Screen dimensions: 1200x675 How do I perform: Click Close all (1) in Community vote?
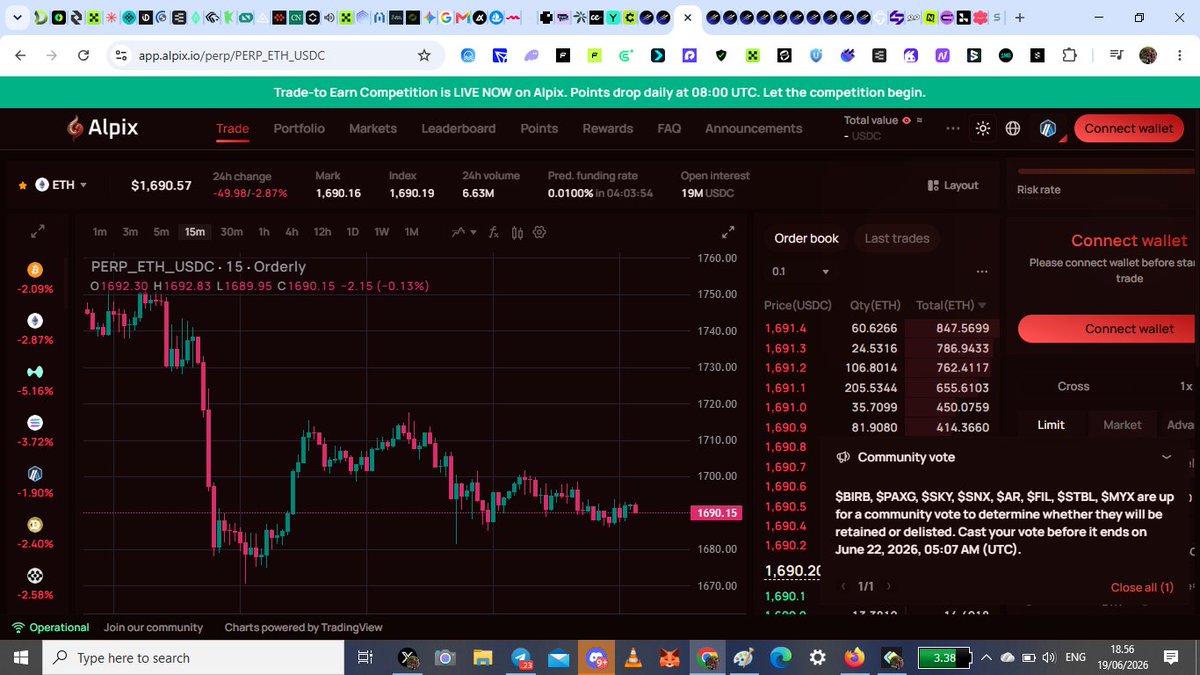[x=1142, y=587]
